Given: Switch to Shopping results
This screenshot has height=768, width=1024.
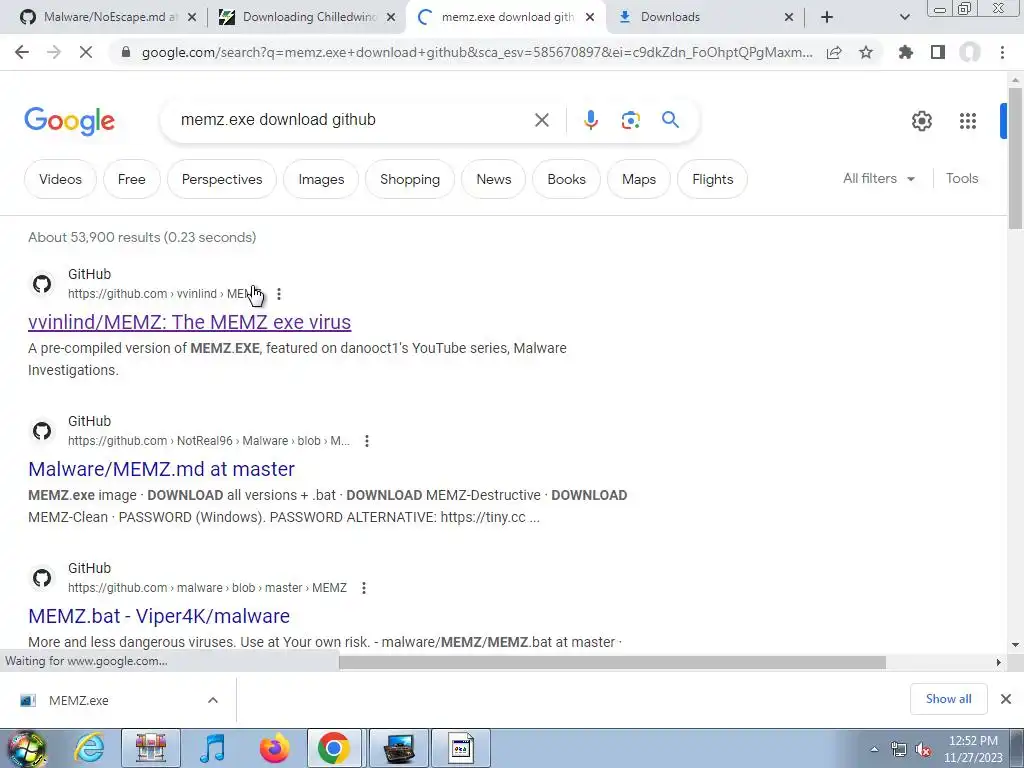Looking at the screenshot, I should point(410,179).
